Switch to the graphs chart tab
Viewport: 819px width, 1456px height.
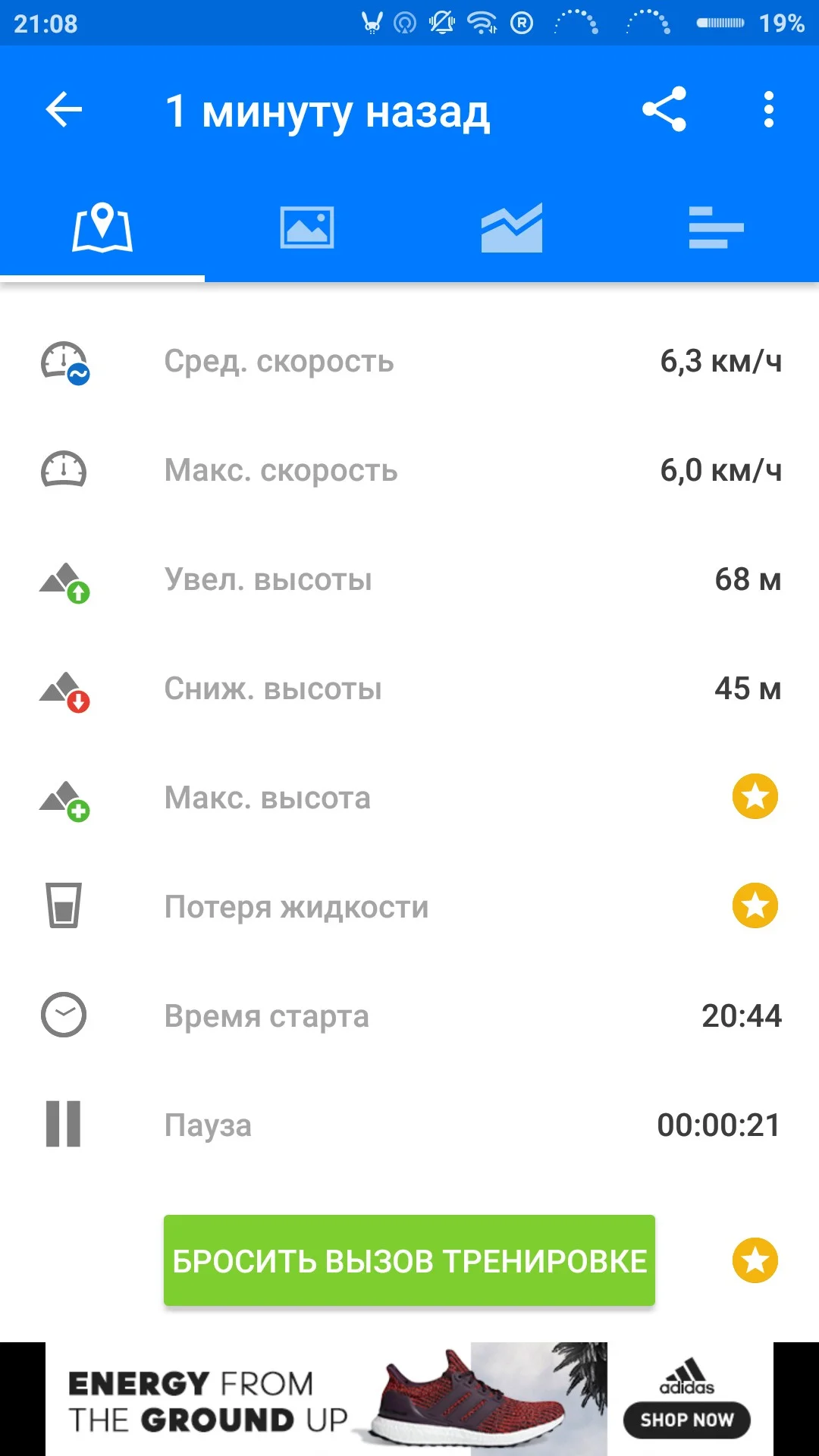[512, 227]
